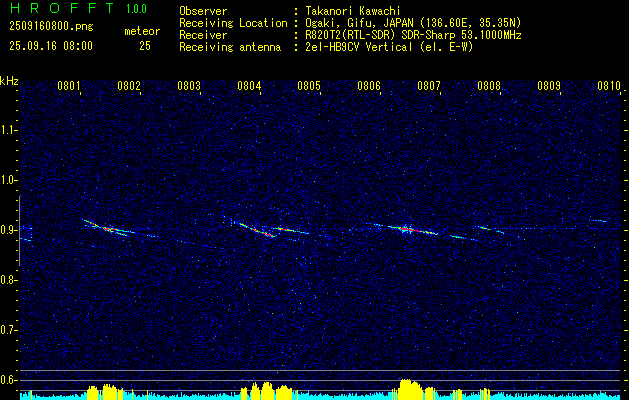This screenshot has width=629, height=400.
Task: Click the 1.1 kHz axis label
Action: click(8, 130)
